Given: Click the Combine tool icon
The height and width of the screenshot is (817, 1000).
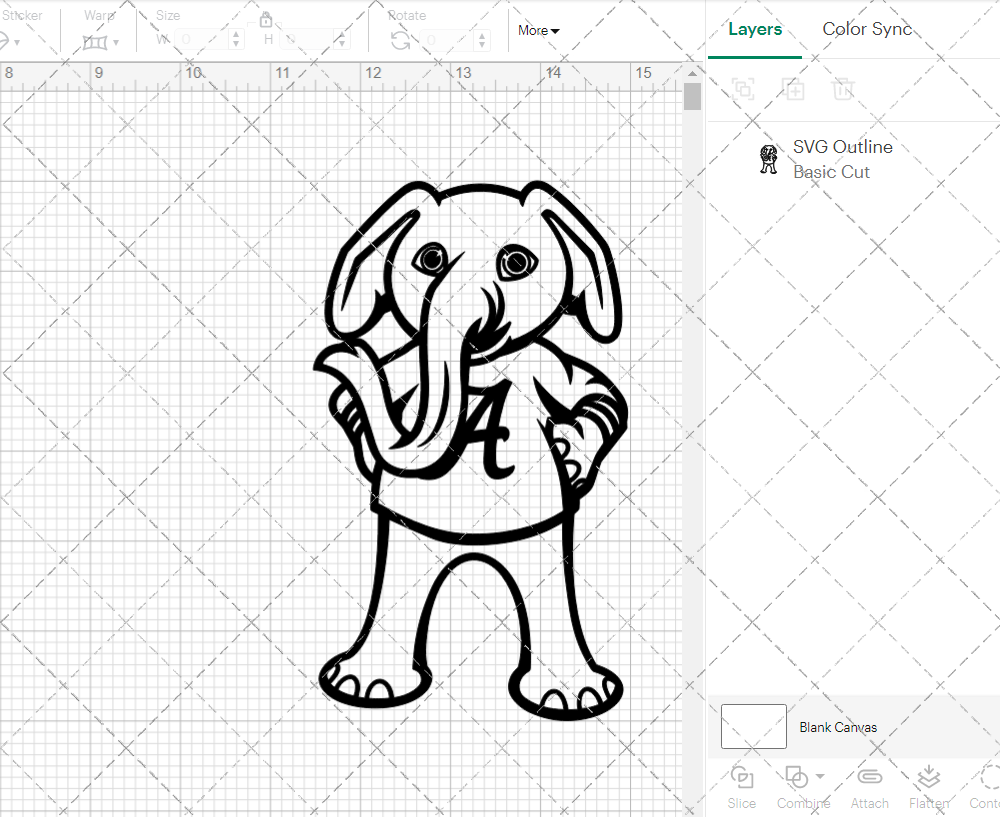Looking at the screenshot, I should coord(796,776).
